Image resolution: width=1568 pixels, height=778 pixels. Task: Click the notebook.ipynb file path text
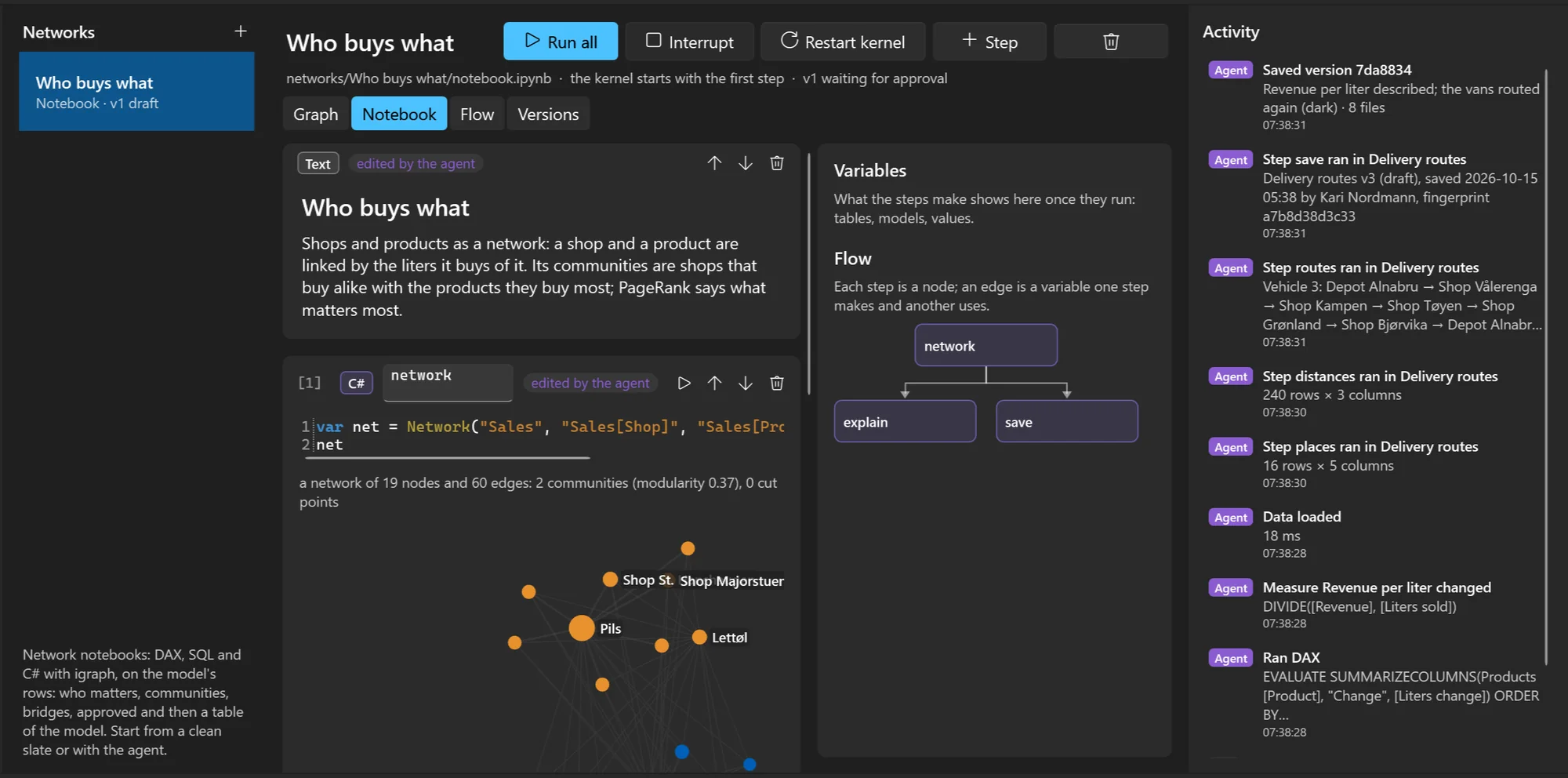419,78
